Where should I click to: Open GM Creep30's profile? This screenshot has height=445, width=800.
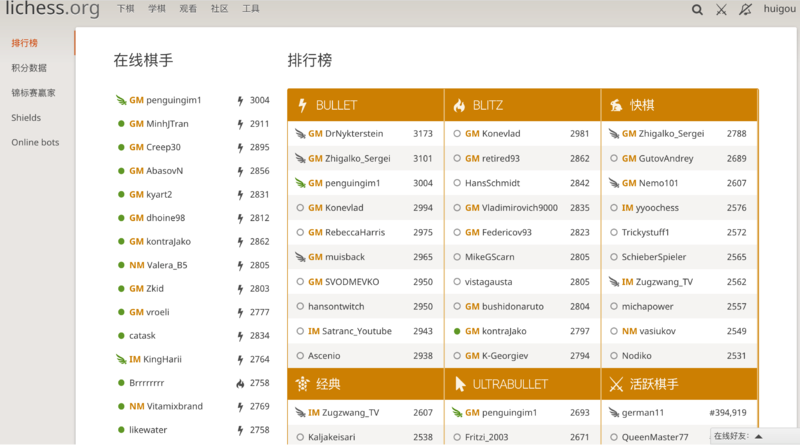(155, 147)
